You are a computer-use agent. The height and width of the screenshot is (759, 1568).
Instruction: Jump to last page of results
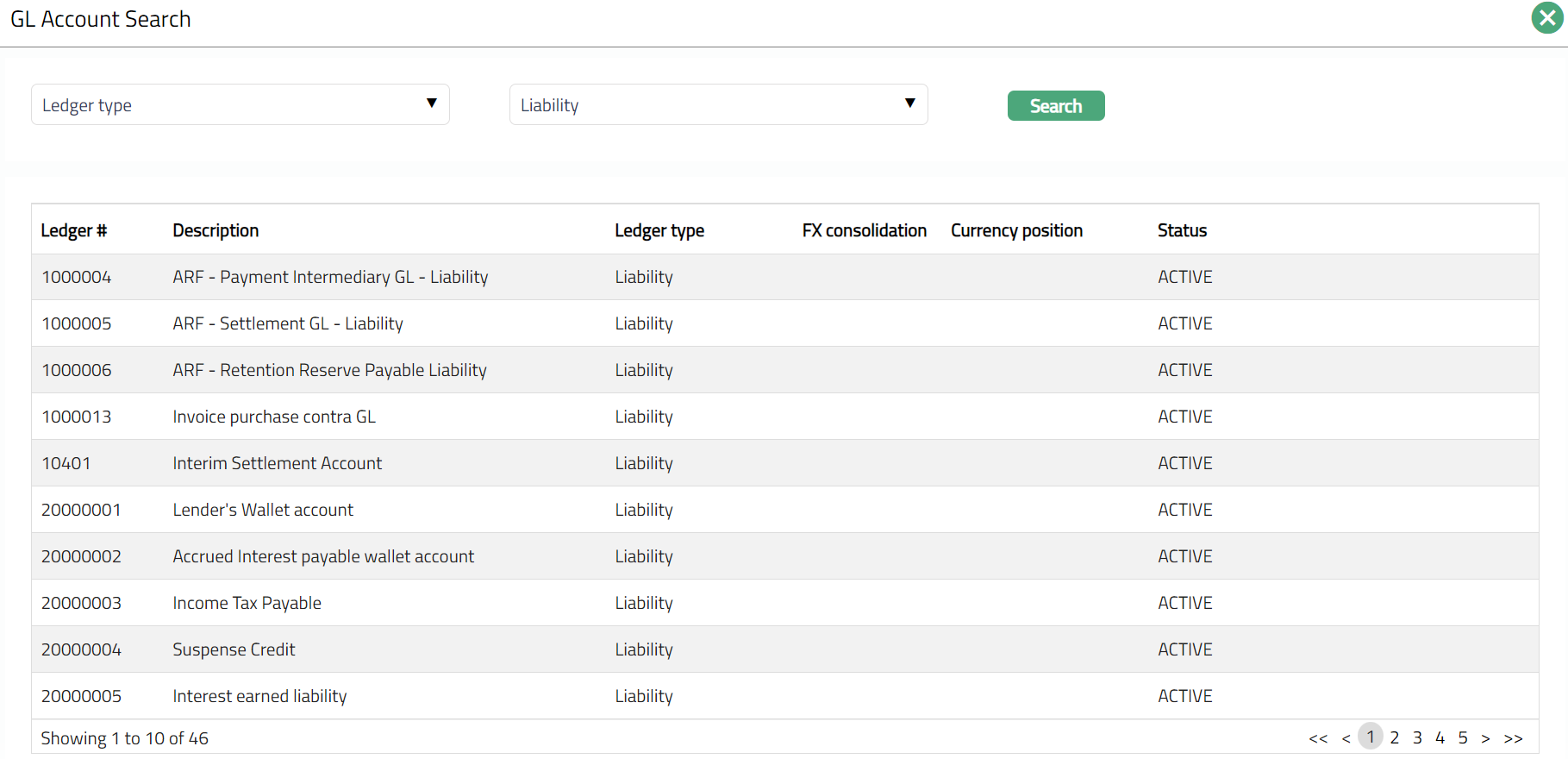(1513, 738)
